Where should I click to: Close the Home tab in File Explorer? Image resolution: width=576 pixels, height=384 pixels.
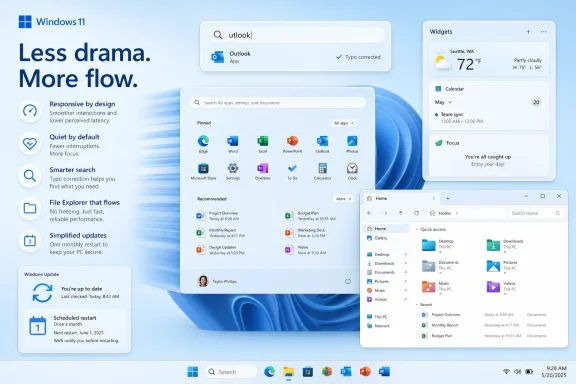coord(433,198)
